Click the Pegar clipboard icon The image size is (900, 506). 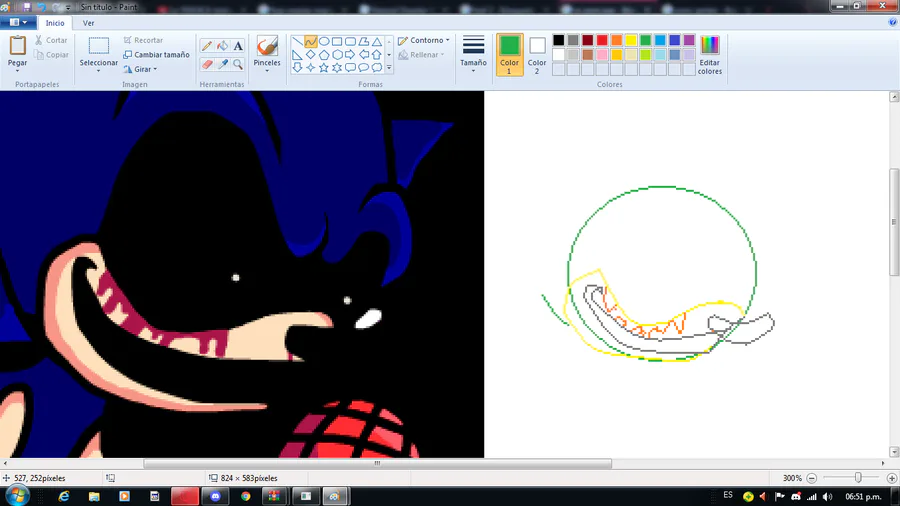17,46
